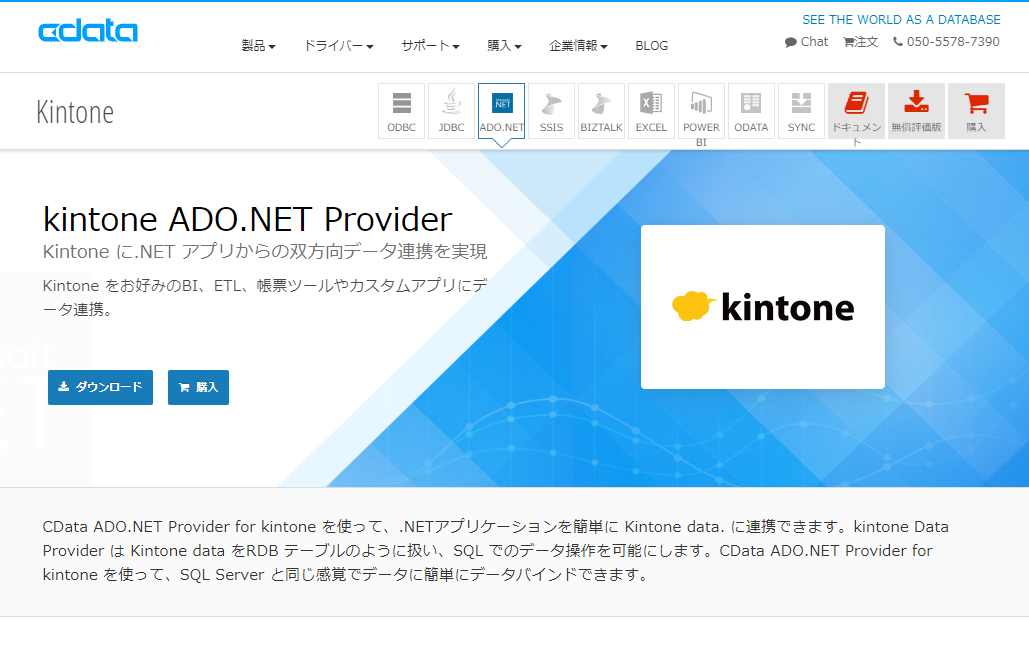1029x647 pixels.
Task: Click the blue ダウンロード button
Action: coord(100,387)
